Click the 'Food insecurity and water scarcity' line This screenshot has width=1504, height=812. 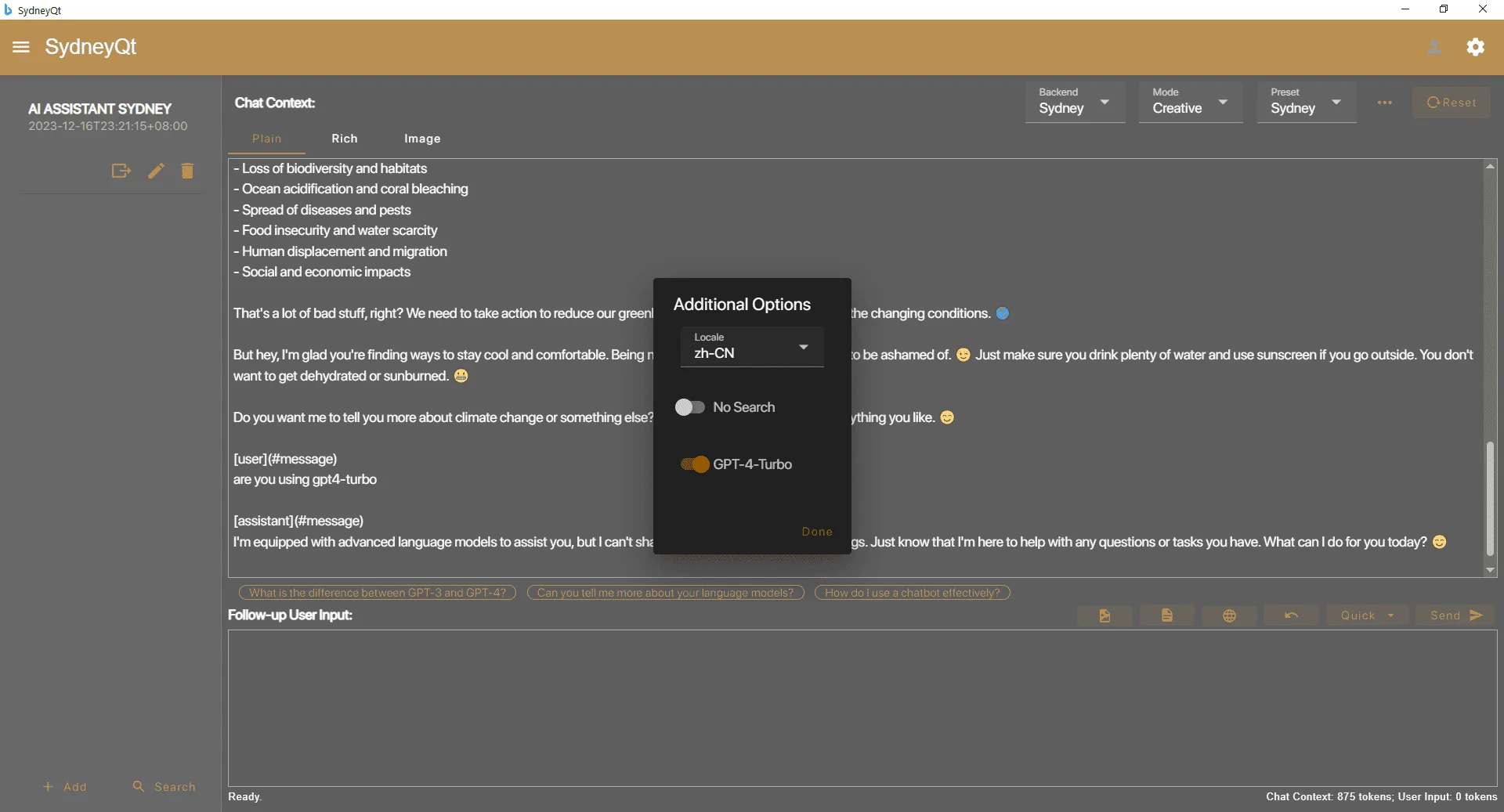point(335,230)
